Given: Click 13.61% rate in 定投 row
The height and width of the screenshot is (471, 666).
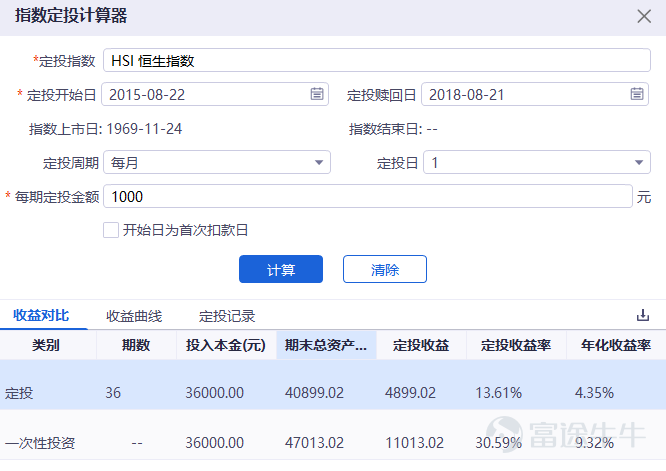Looking at the screenshot, I should pyautogui.click(x=498, y=393).
